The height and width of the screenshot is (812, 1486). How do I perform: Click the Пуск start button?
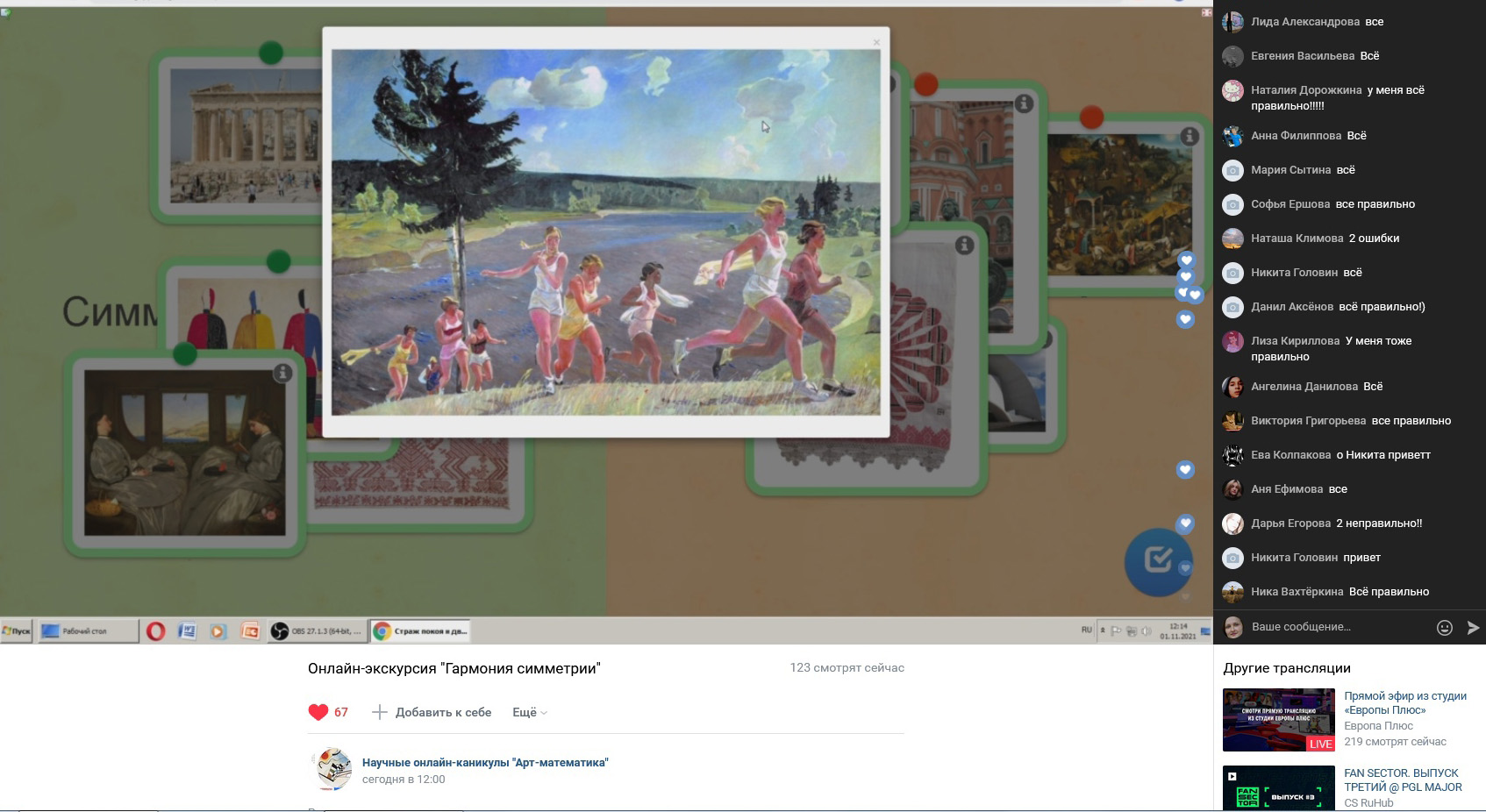pyautogui.click(x=17, y=630)
